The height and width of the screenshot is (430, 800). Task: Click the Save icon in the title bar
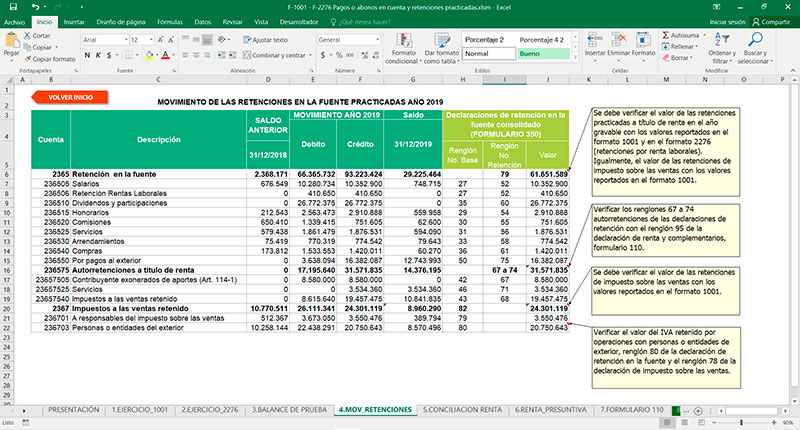coord(13,7)
